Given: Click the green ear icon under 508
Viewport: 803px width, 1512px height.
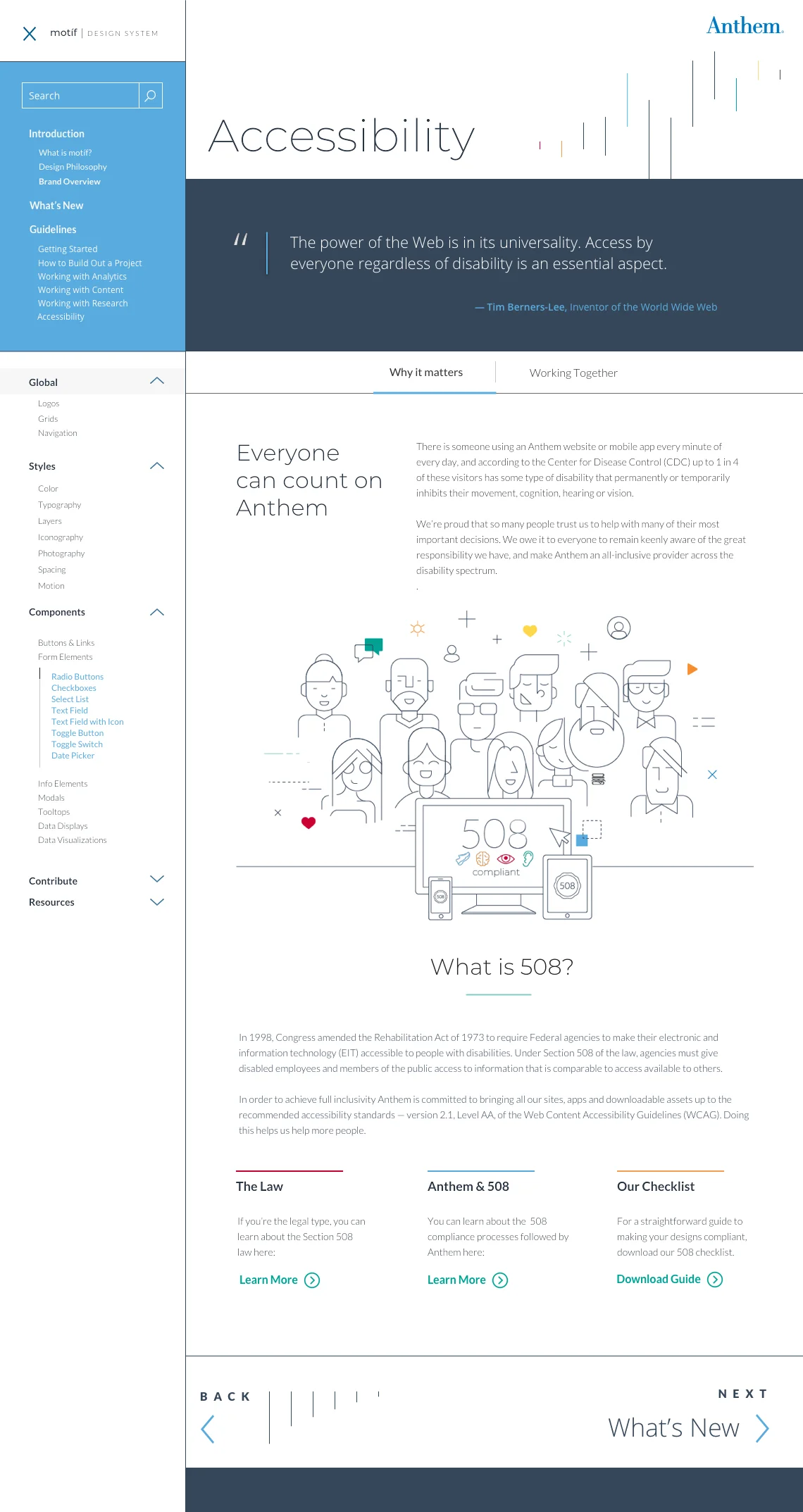Looking at the screenshot, I should (x=528, y=858).
